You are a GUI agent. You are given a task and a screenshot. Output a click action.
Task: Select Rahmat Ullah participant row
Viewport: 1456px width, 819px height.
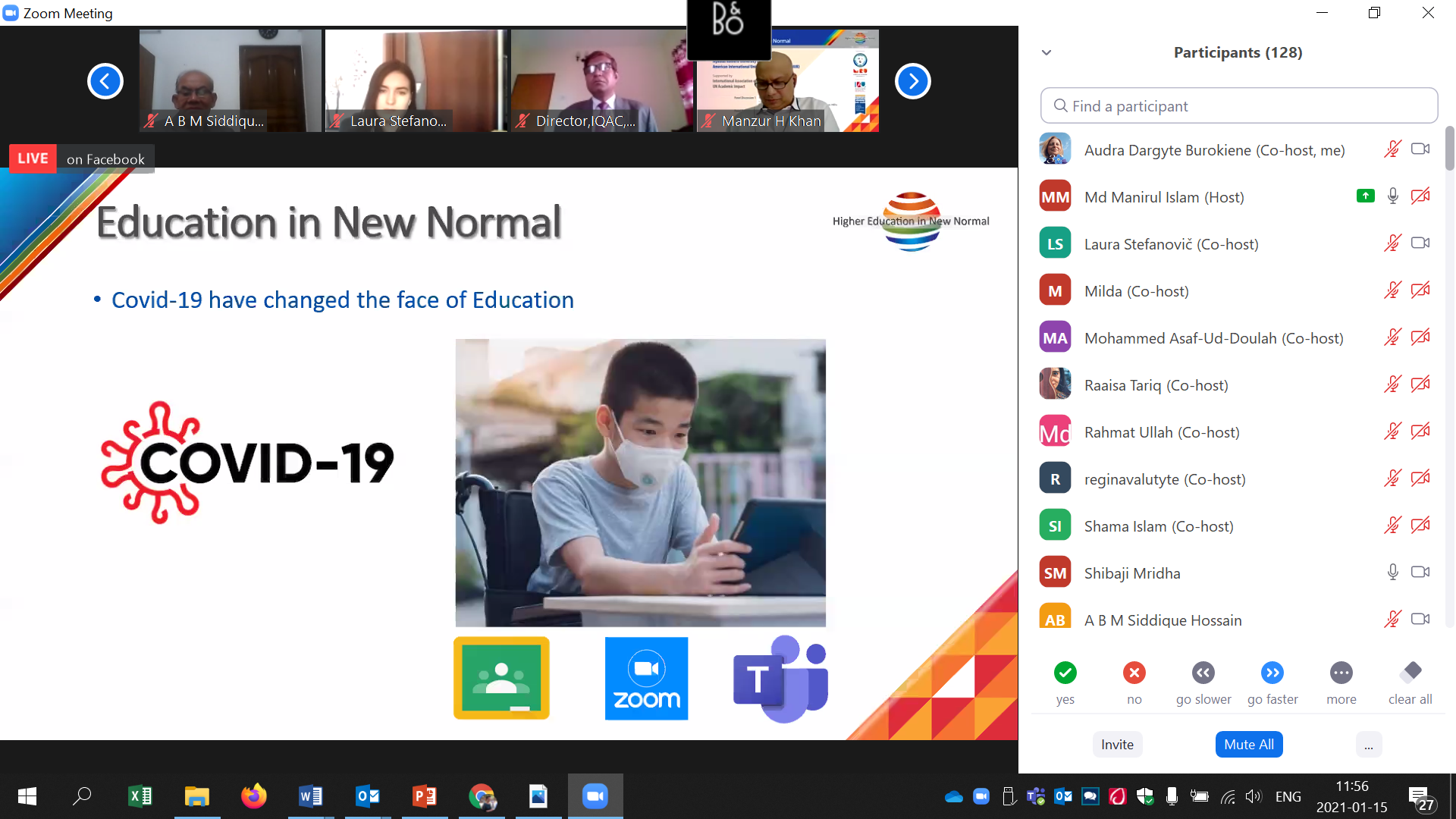click(x=1236, y=431)
